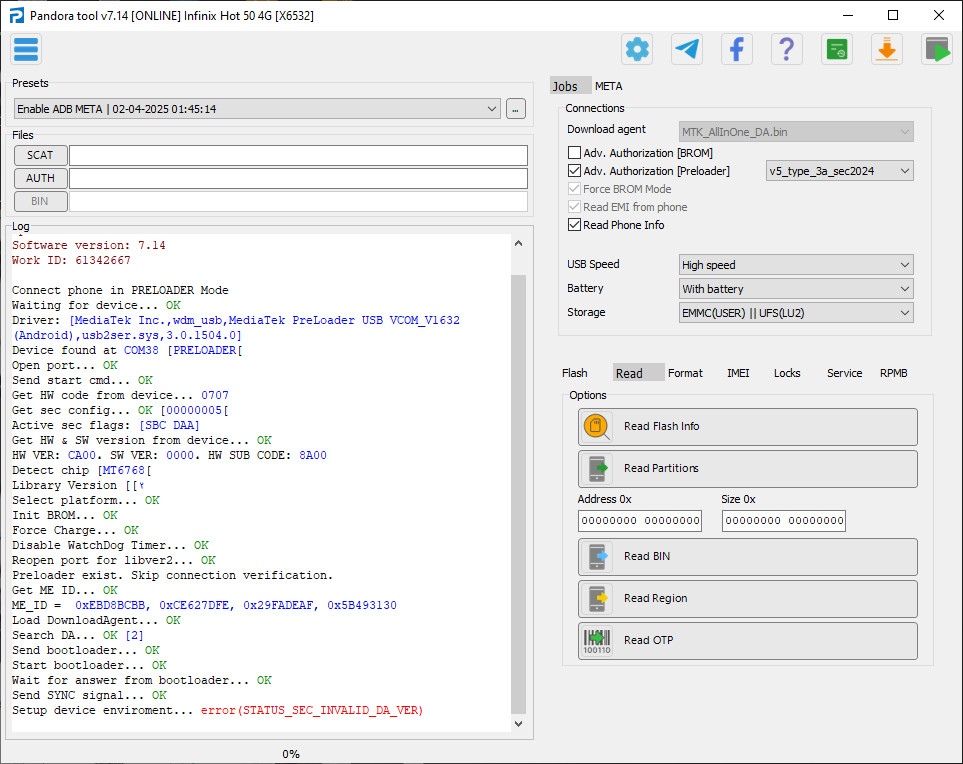Uncheck Adv. Authorization [Preloader] checkbox

574,171
